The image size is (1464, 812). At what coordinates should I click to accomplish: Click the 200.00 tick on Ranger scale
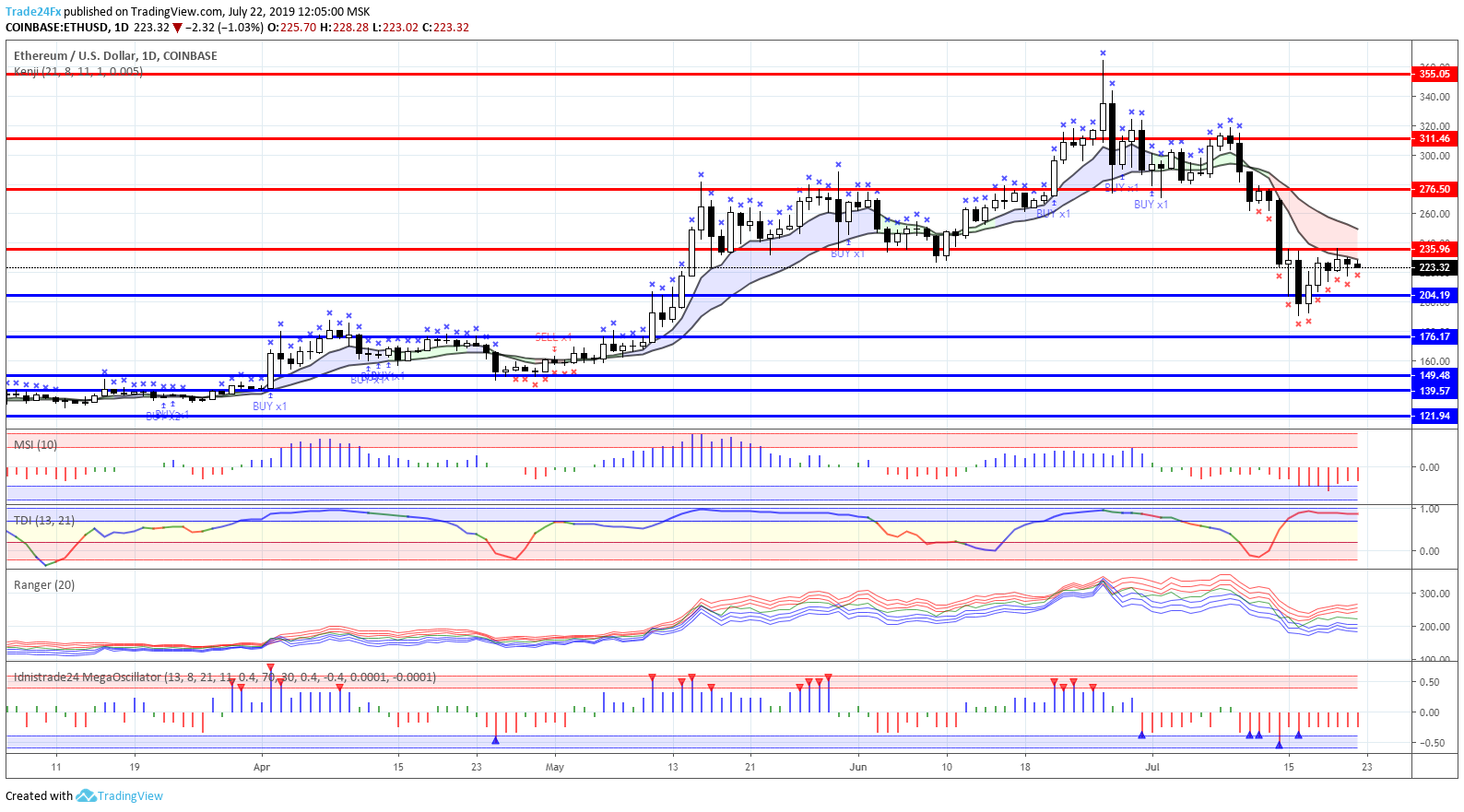click(1434, 627)
